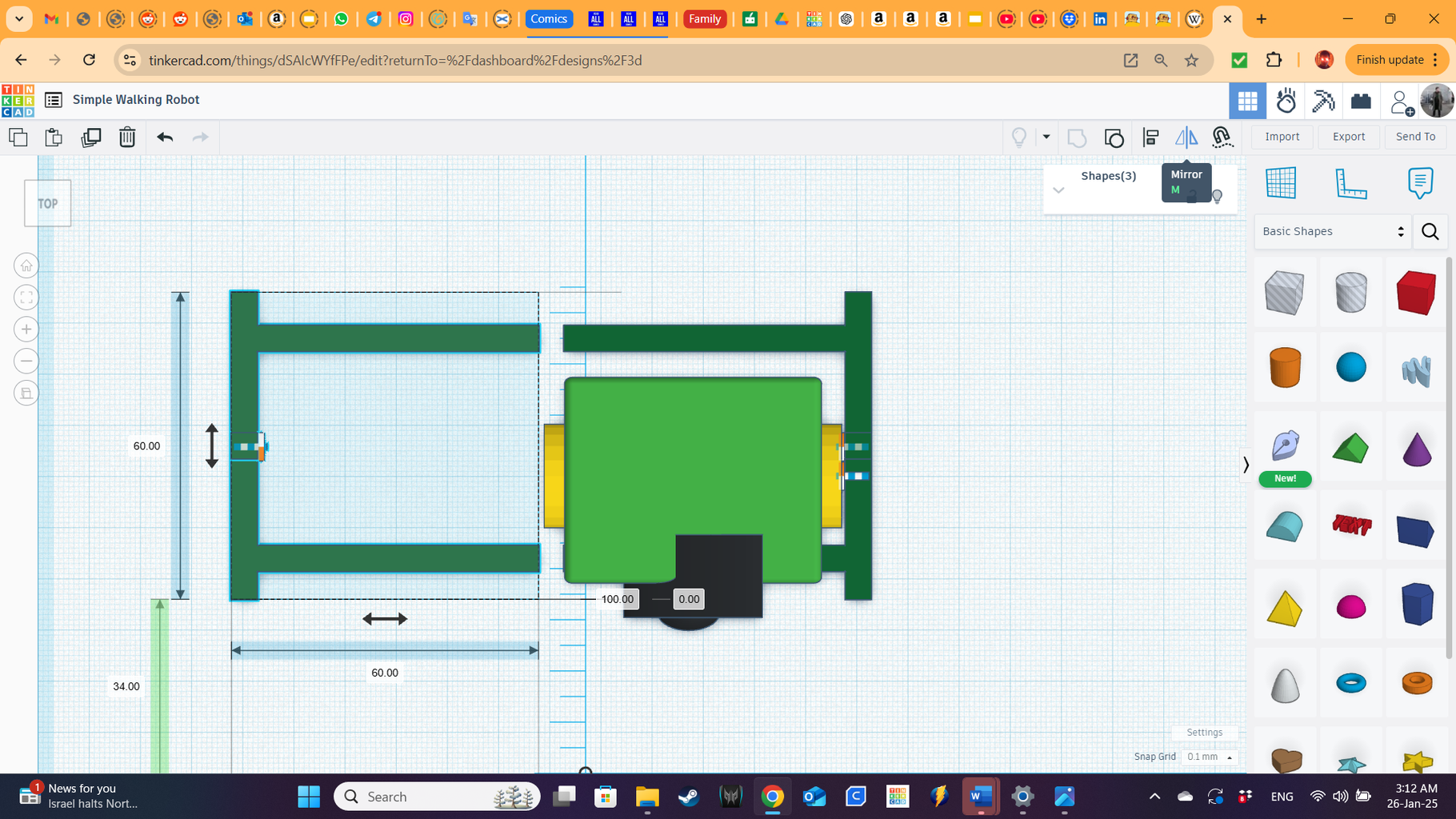Toggle the Snap tool with magnet icon
This screenshot has width=1456, height=819.
pos(1222,137)
